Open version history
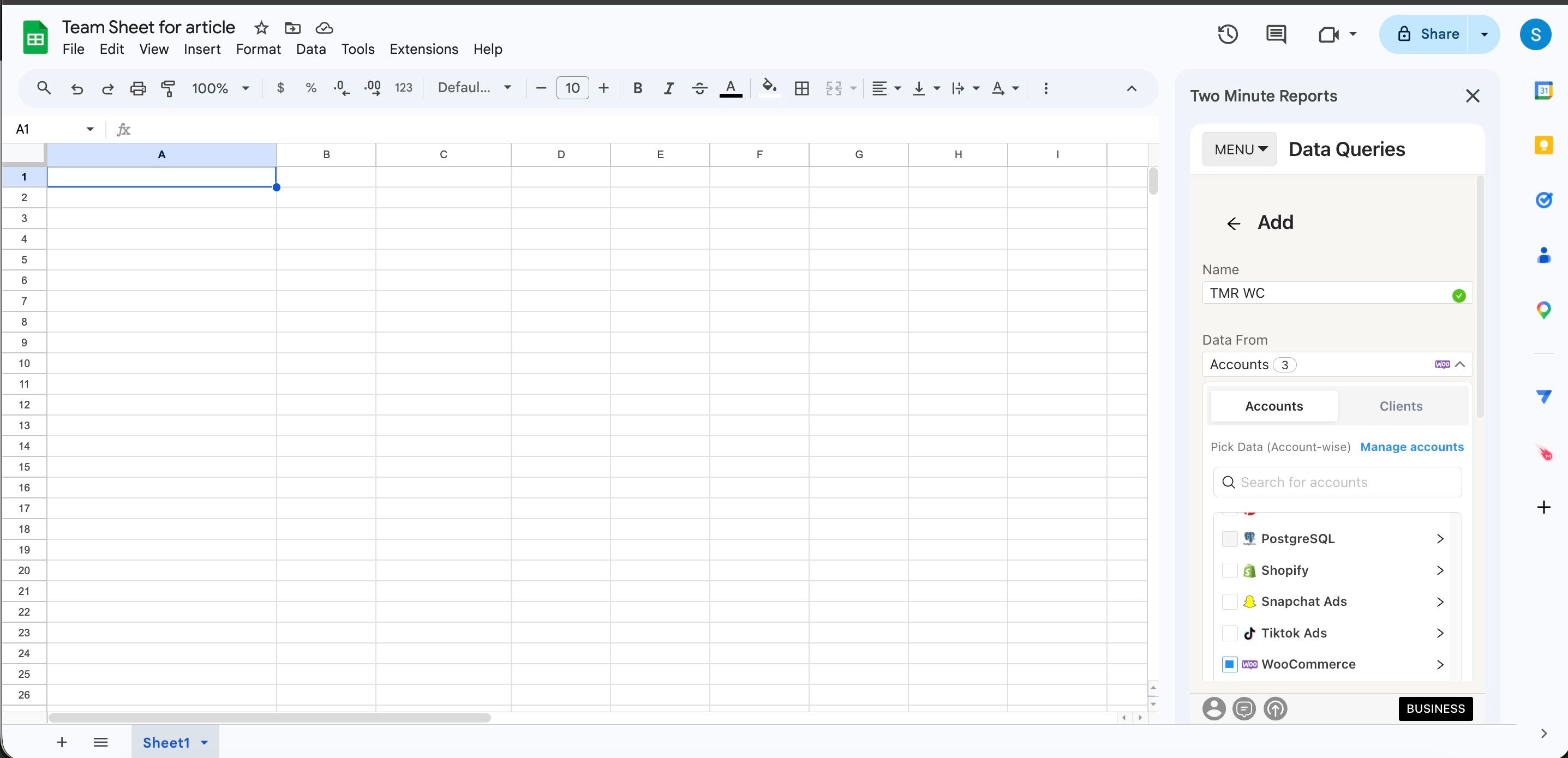This screenshot has width=1568, height=758. click(1228, 35)
